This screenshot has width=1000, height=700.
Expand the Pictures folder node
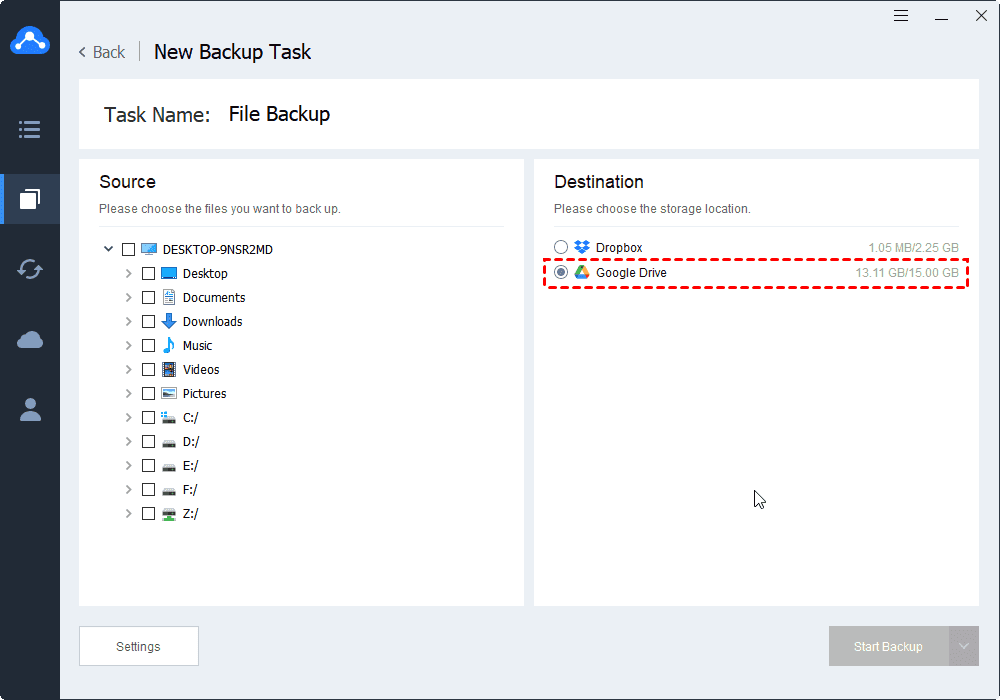[128, 393]
